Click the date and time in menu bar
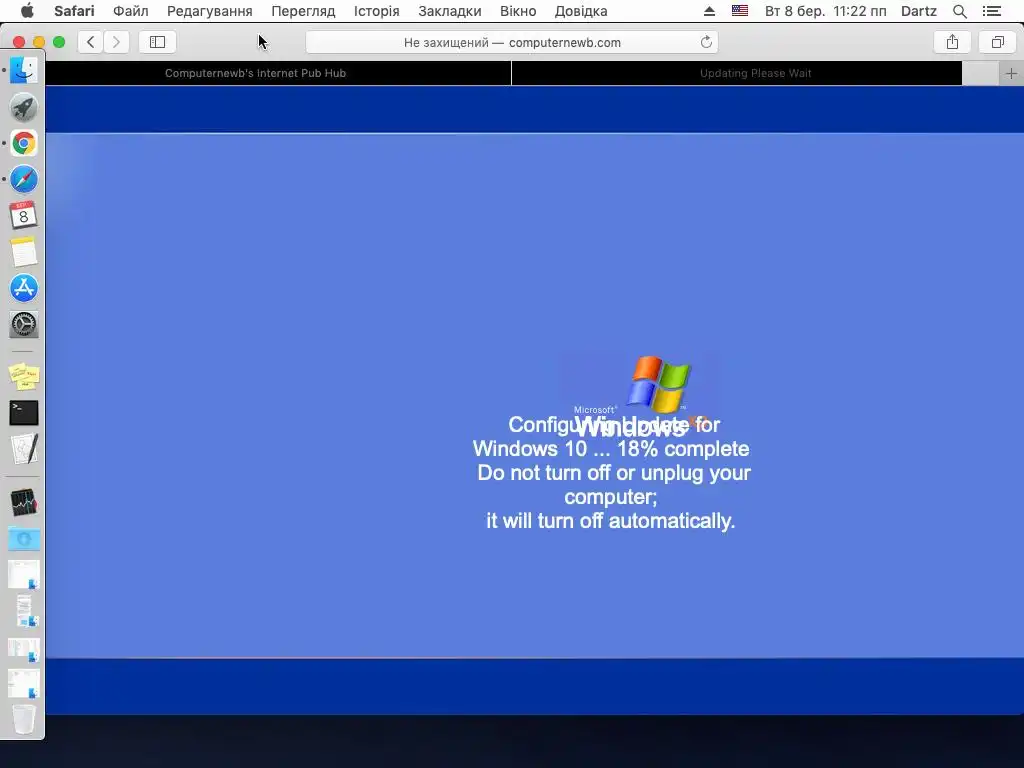The image size is (1024, 768). (x=825, y=11)
